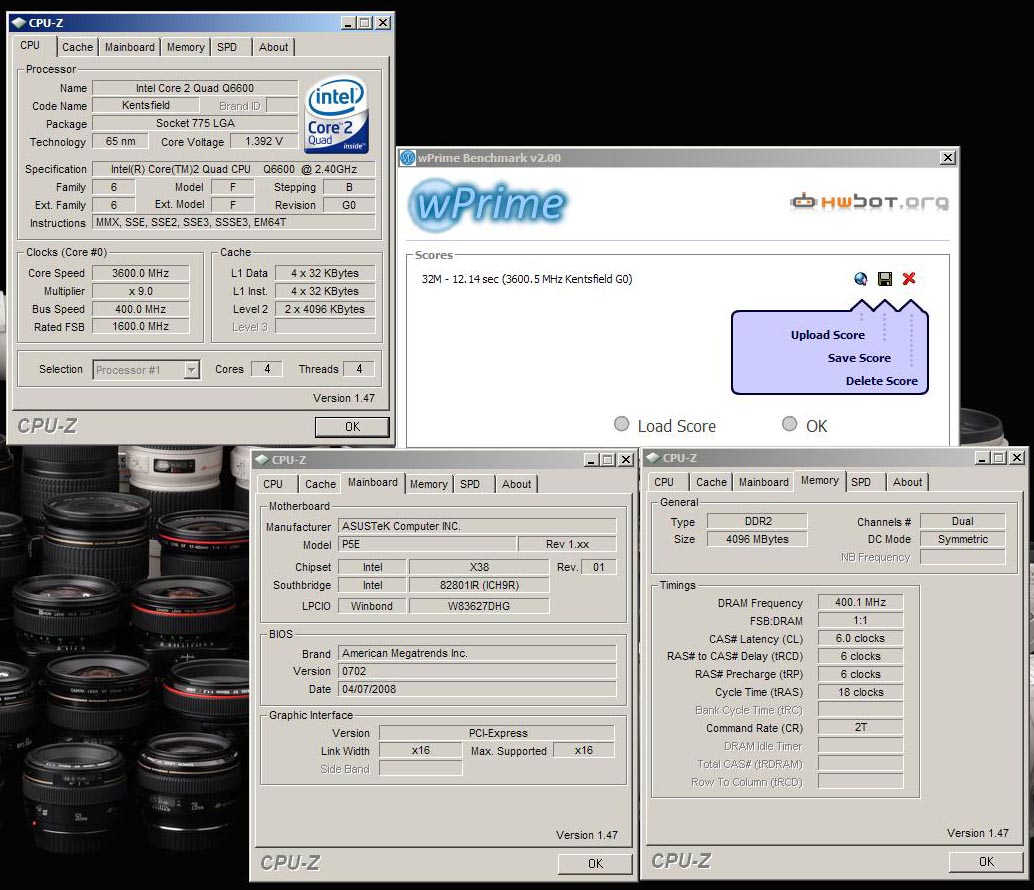Switch to Cache tab in top CPU-Z window
This screenshot has height=890, width=1034.
click(77, 47)
